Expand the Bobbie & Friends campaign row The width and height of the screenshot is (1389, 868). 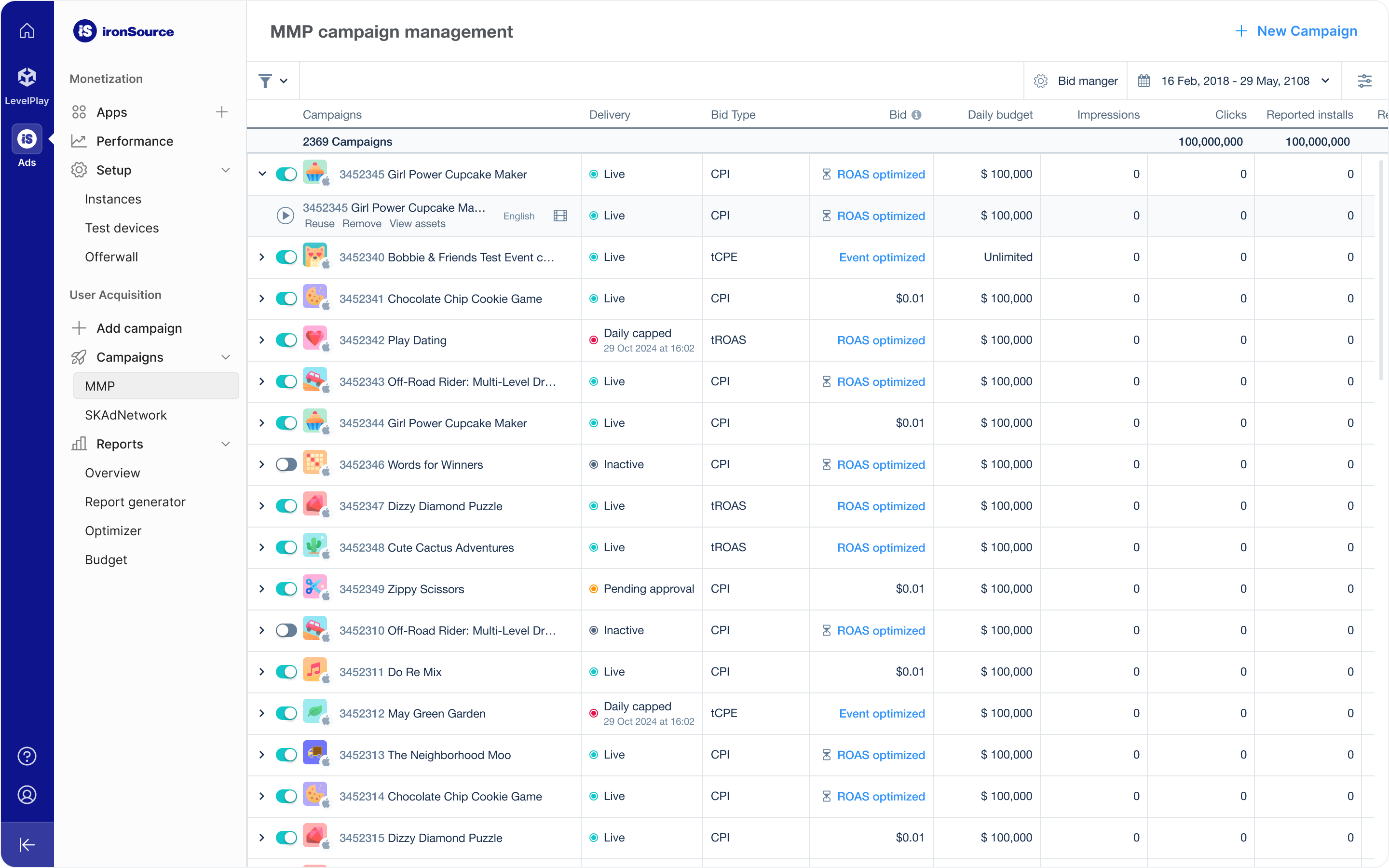point(262,257)
